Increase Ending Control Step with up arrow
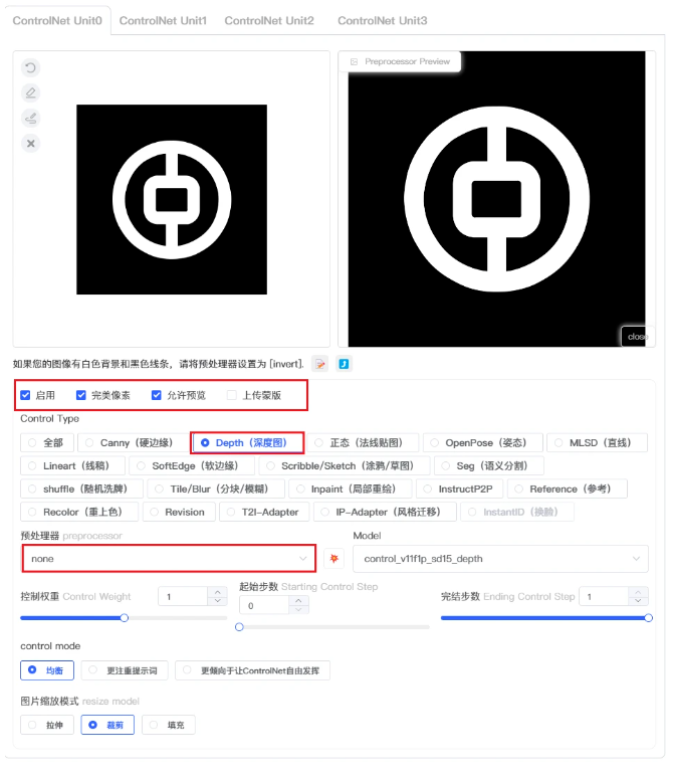Screen dimensions: 673x762 (x=638, y=592)
